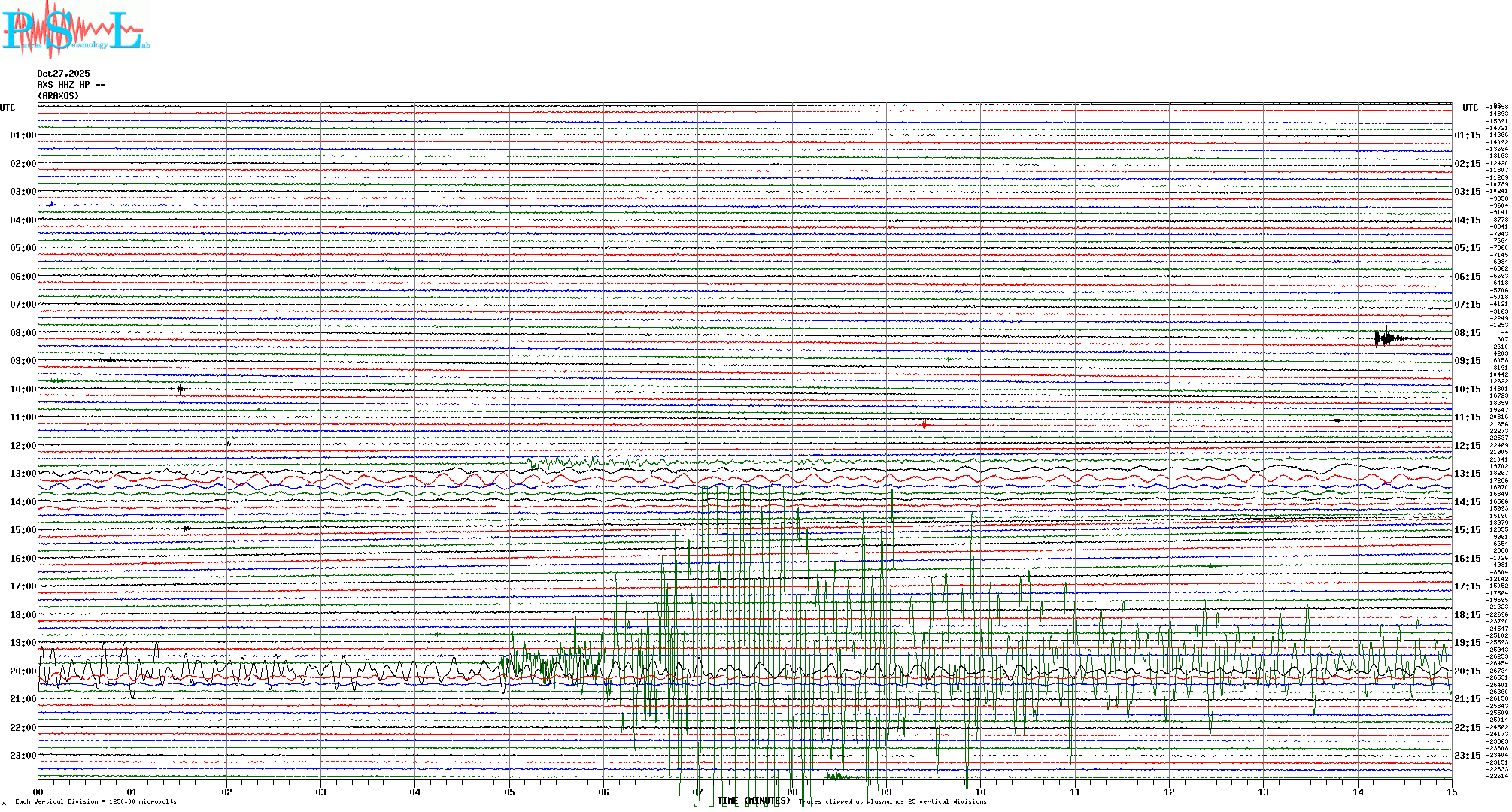Screen dimensions: 1512x812
Task: Click the Traces clipped footnote text
Action: point(894,801)
